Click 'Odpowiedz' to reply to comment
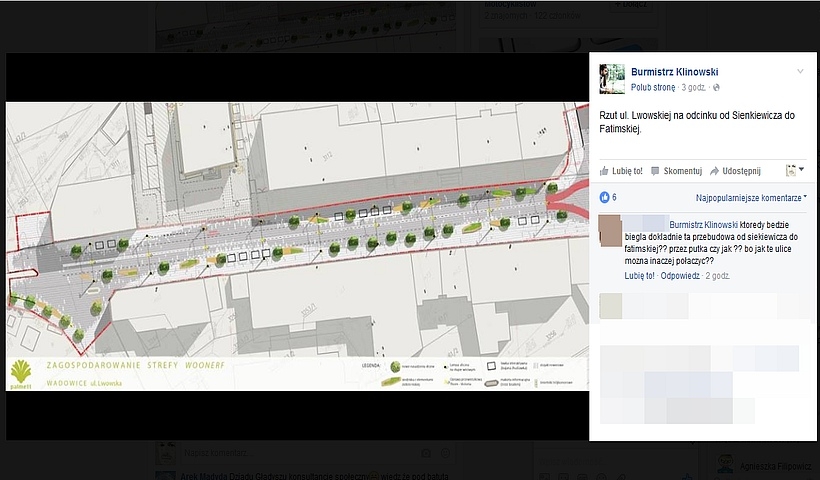This screenshot has width=820, height=480. pyautogui.click(x=680, y=275)
